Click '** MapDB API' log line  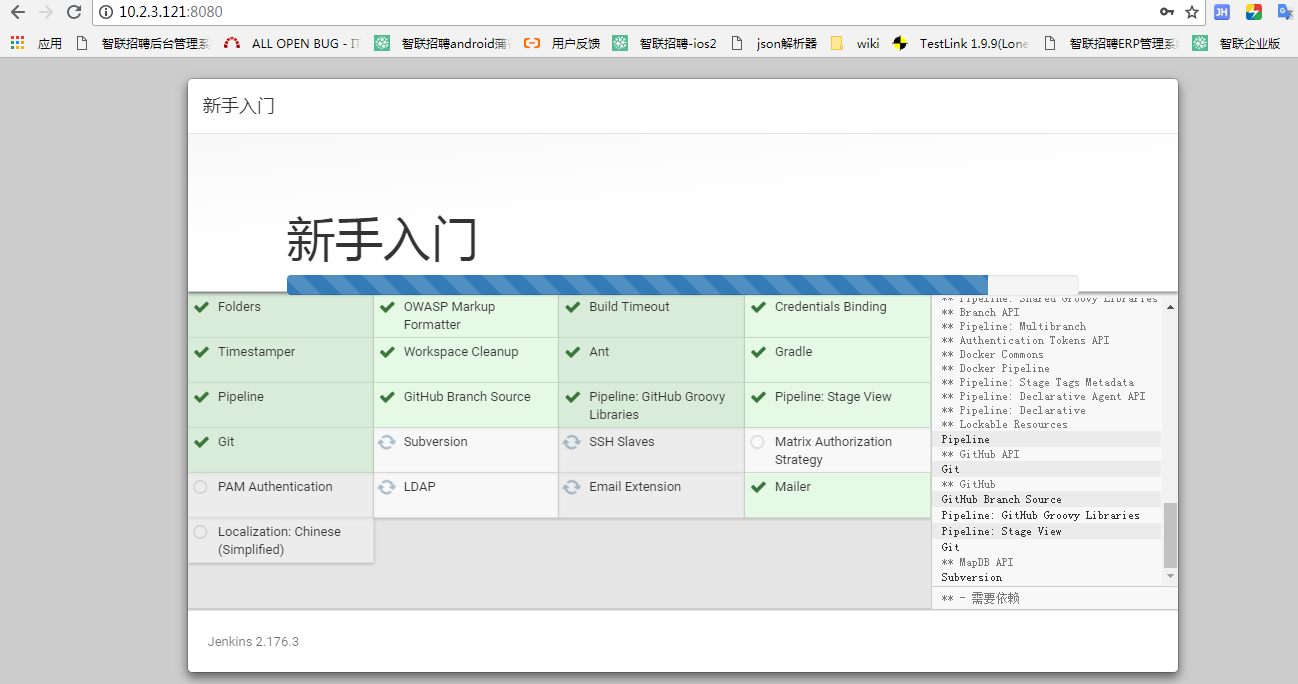coord(977,562)
